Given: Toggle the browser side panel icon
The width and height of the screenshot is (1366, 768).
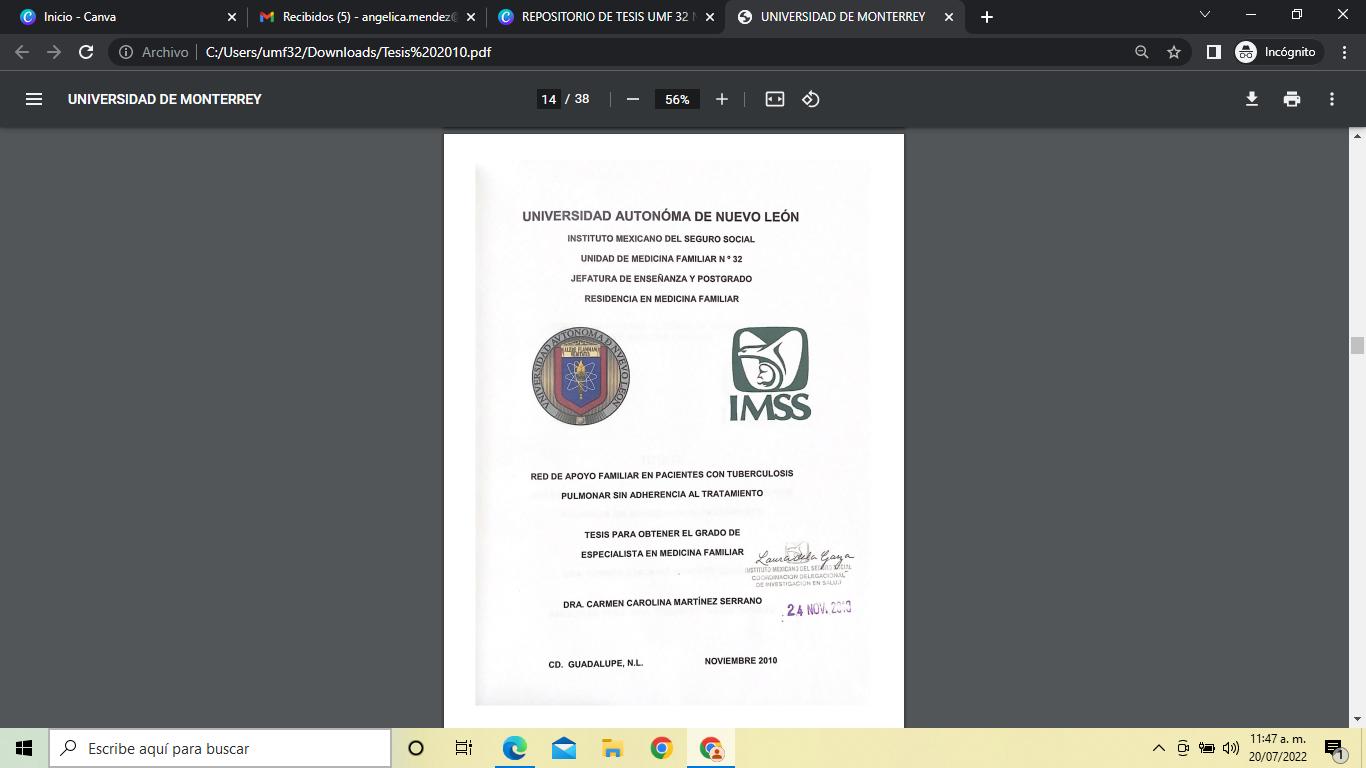Looking at the screenshot, I should point(1213,52).
